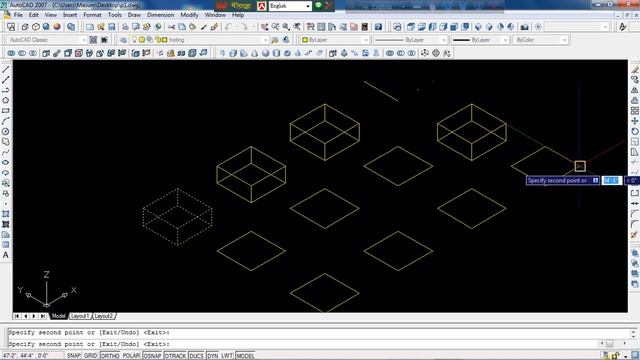The image size is (640, 360).
Task: Open the Insert menu
Action: (x=70, y=15)
